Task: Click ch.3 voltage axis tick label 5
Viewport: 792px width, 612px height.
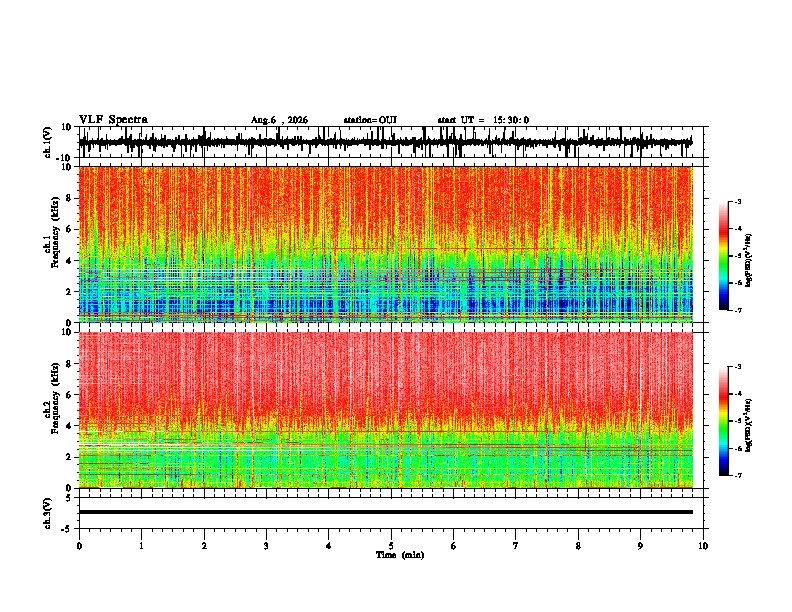Action: pos(69,498)
